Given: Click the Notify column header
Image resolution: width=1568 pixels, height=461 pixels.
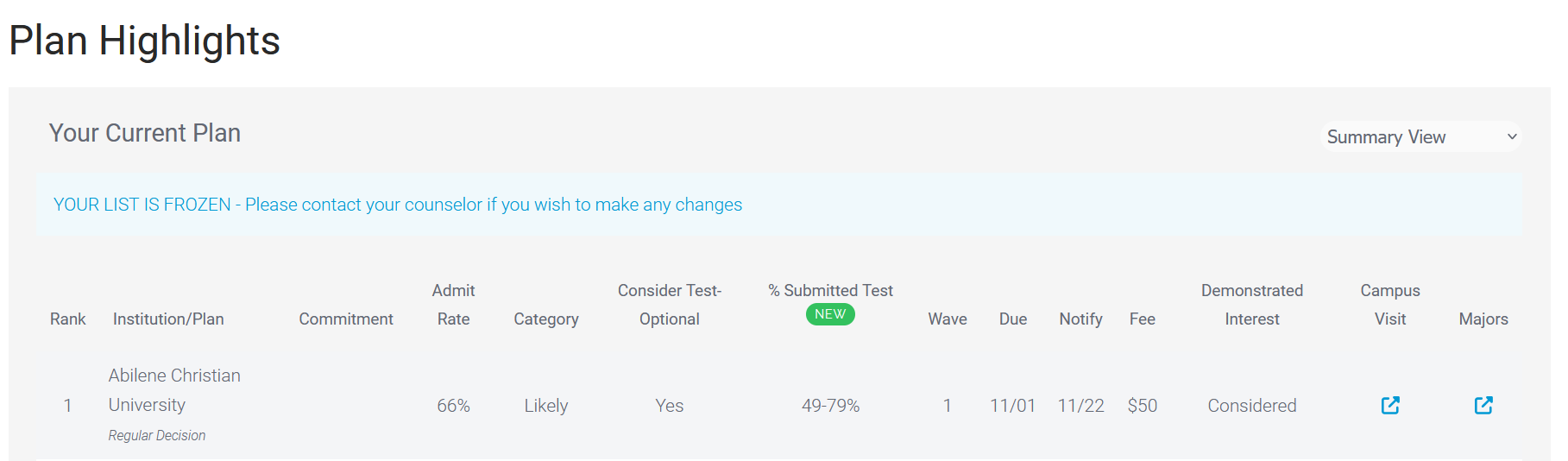Looking at the screenshot, I should [1080, 319].
